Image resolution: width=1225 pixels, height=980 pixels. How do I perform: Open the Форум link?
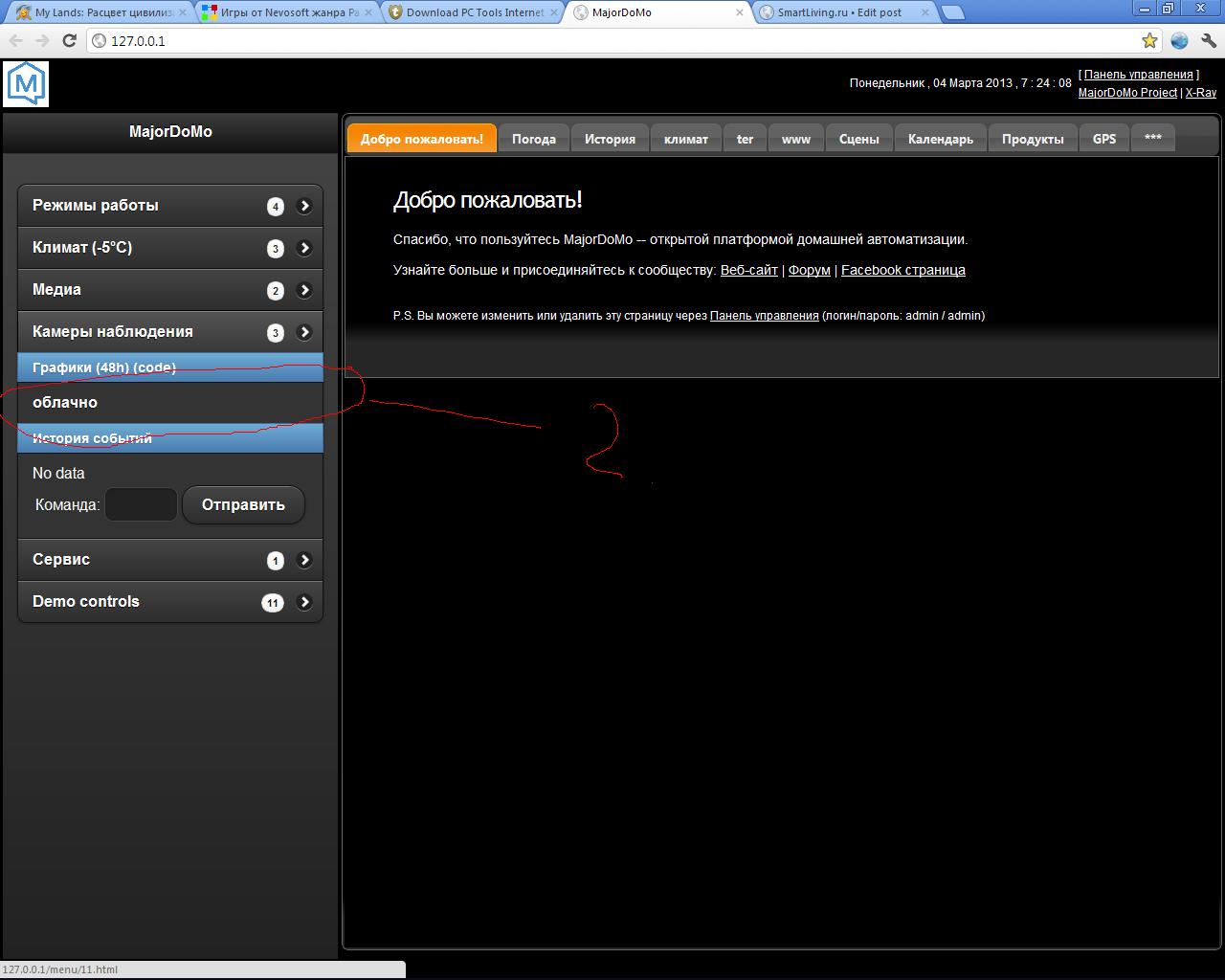[810, 270]
